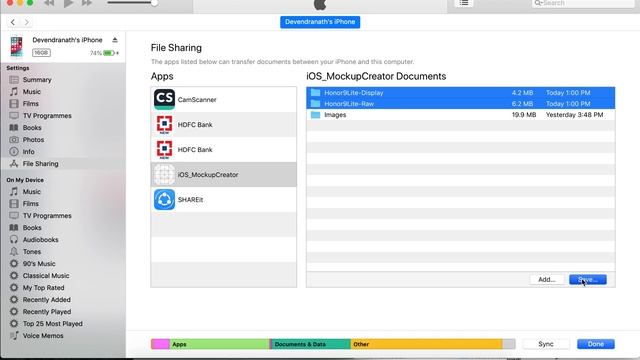Eject Devendranath's iPhone

pyautogui.click(x=115, y=40)
